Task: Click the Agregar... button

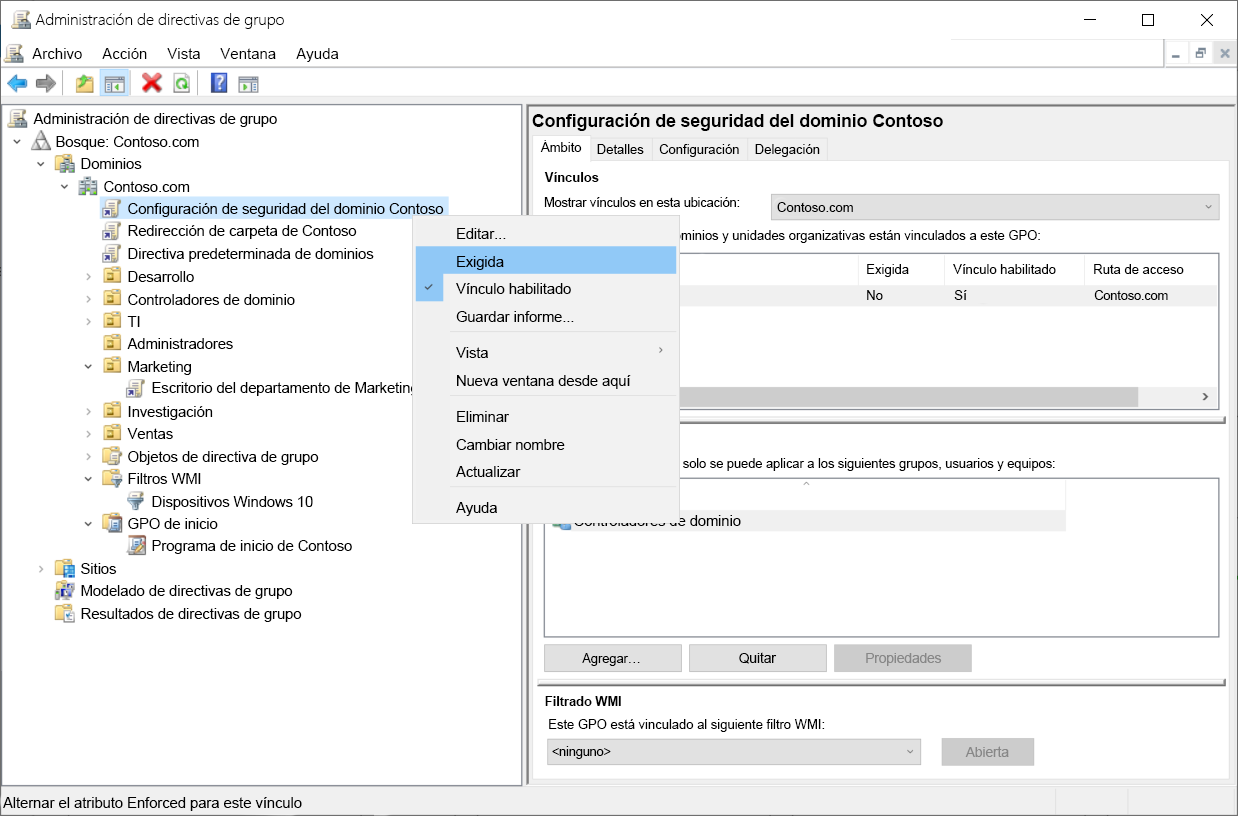Action: [x=613, y=658]
